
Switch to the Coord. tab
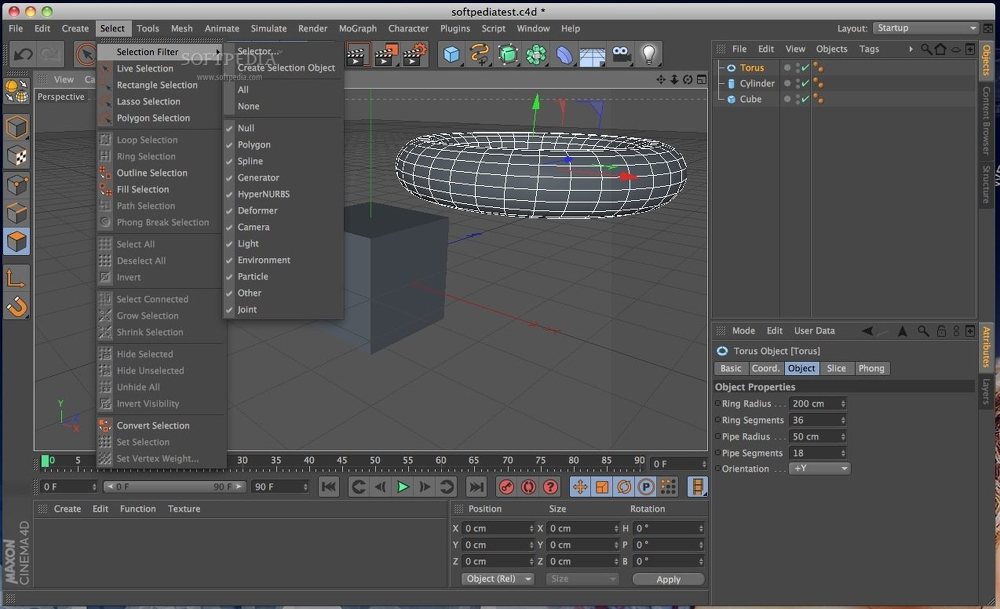tap(765, 369)
